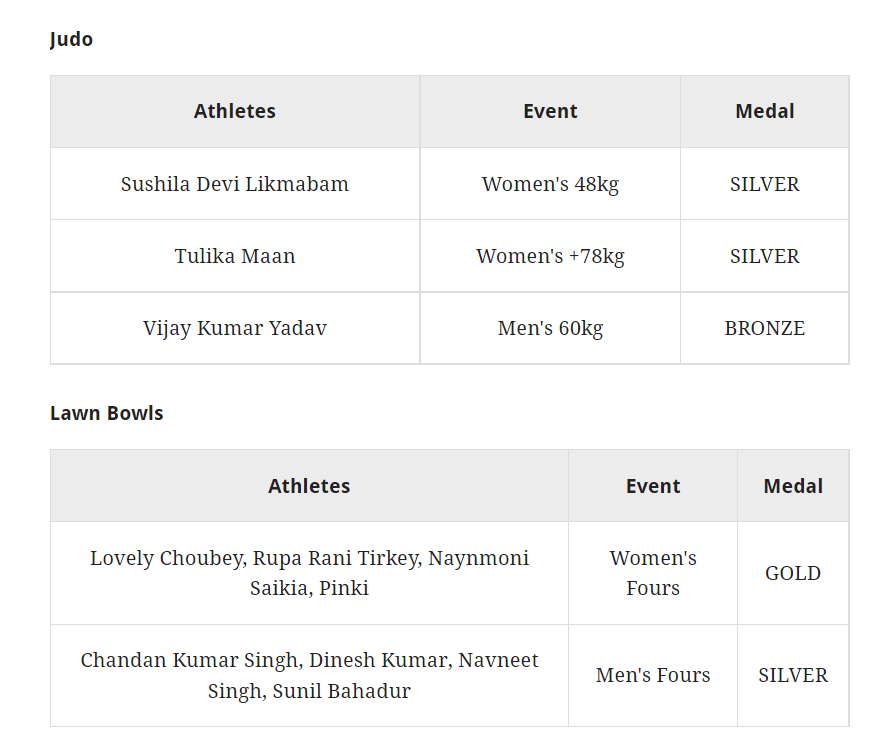887x742 pixels.
Task: Click the Women's +78kg event cell
Action: tap(550, 256)
